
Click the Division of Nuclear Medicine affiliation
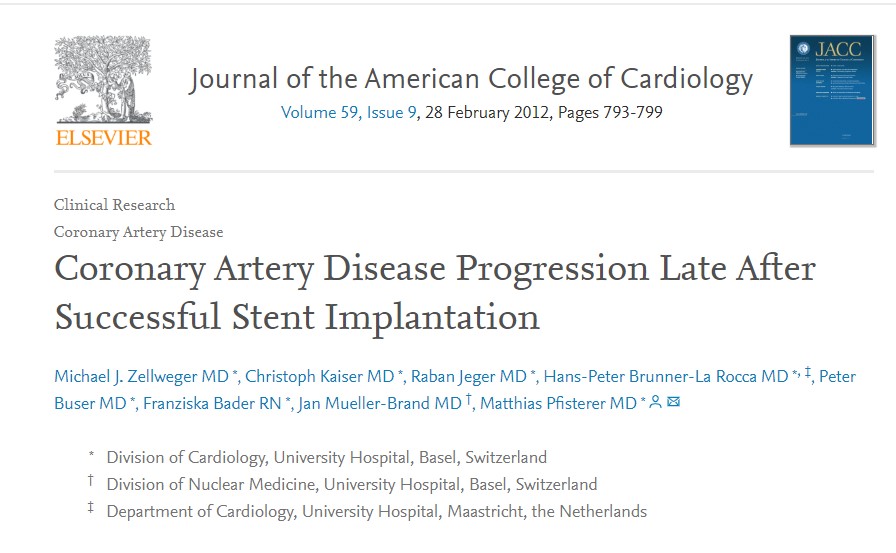[x=352, y=485]
